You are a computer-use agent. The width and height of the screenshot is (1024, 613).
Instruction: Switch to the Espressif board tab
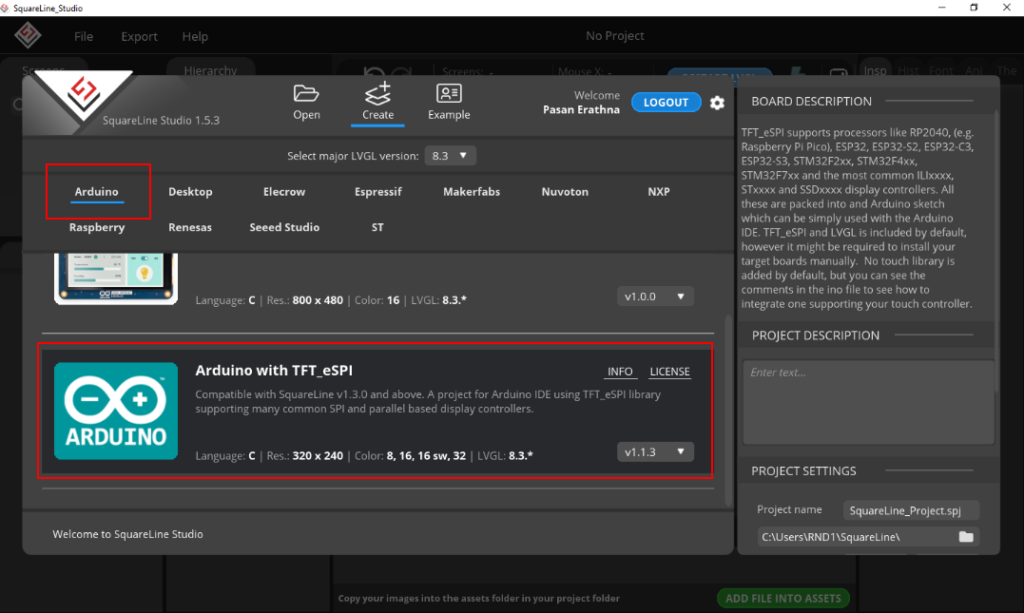click(x=378, y=192)
